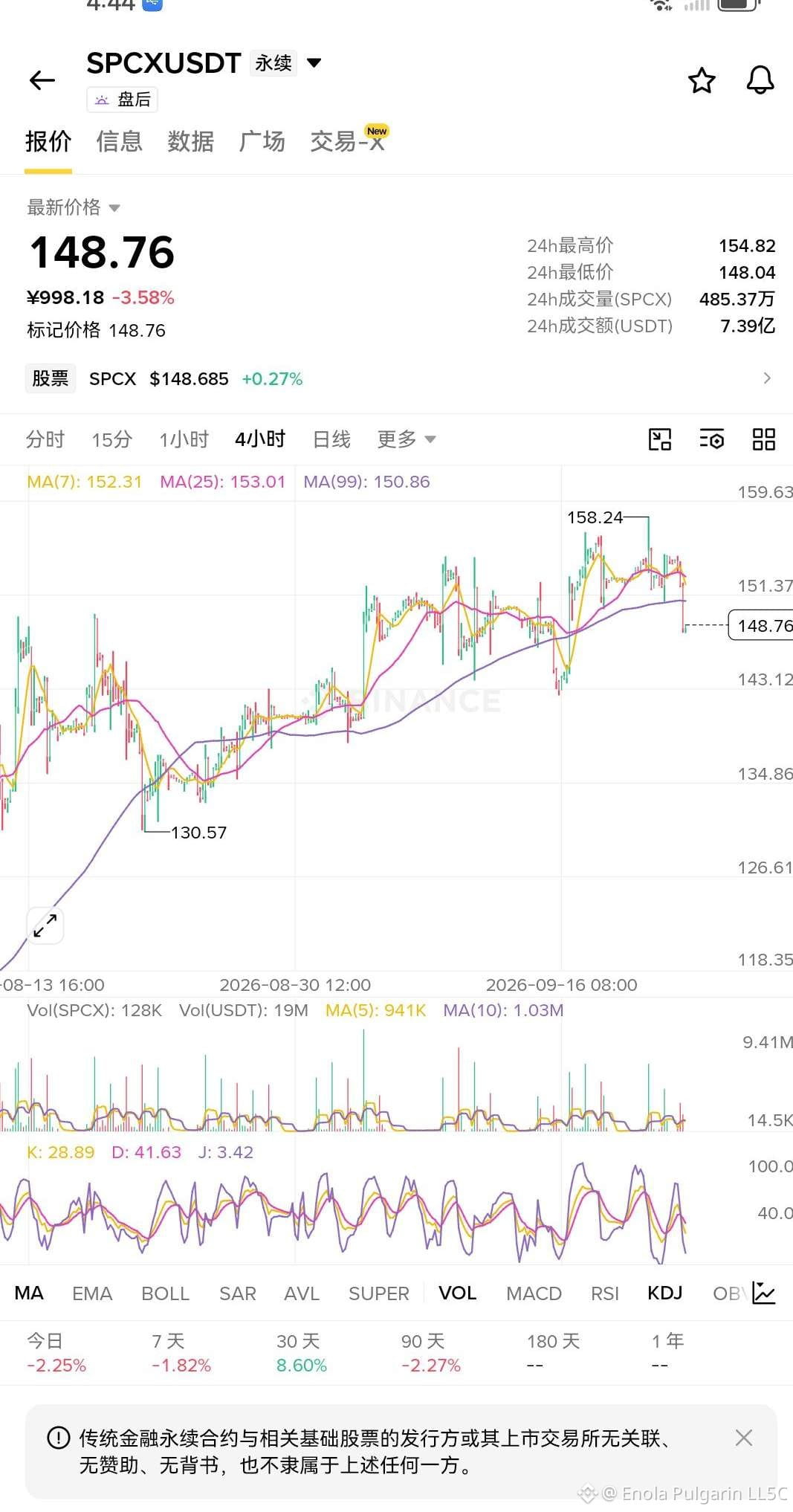Open the 最新价格 price type dropdown
This screenshot has width=793, height=1512.
point(73,207)
